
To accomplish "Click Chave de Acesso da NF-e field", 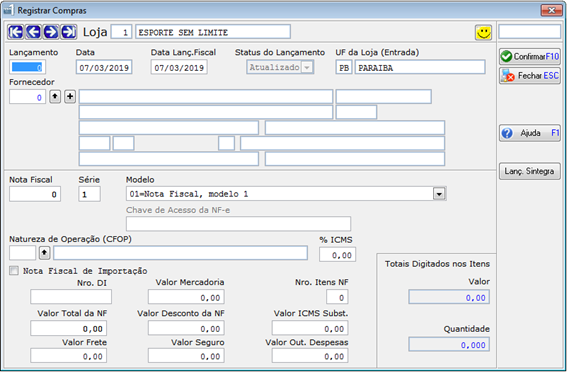I will [238, 224].
